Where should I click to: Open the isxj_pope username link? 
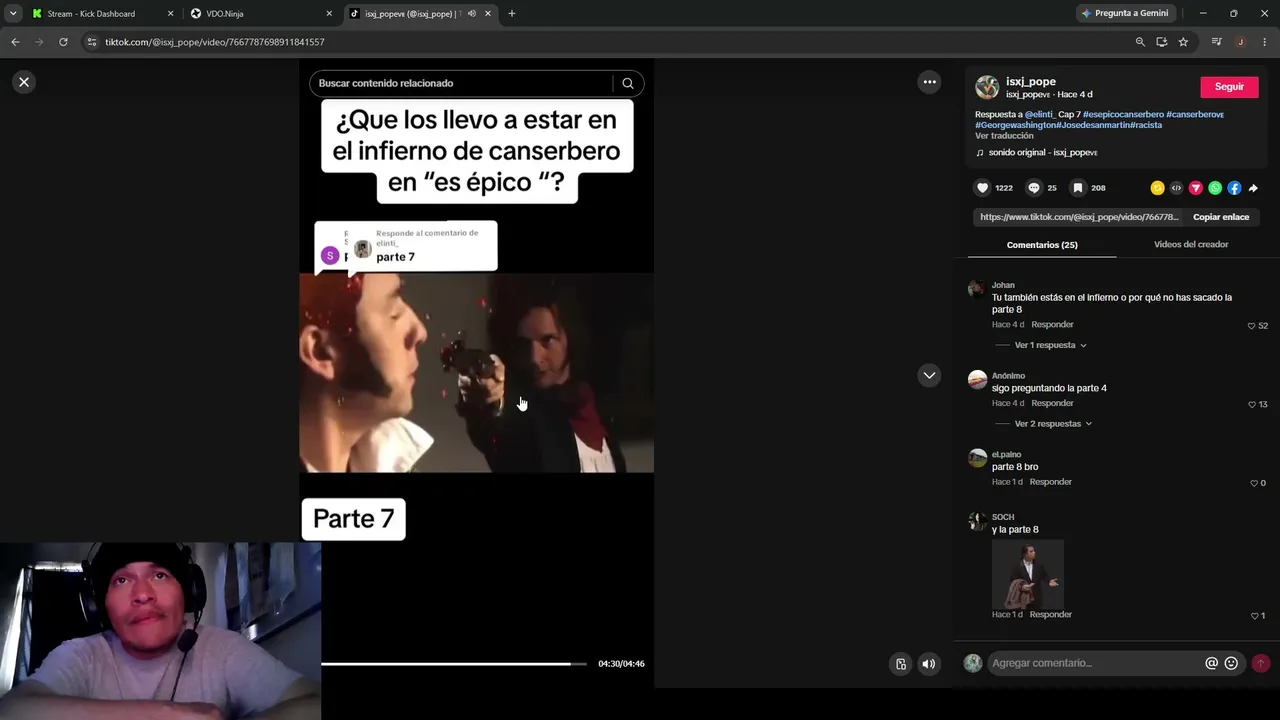tap(1031, 82)
